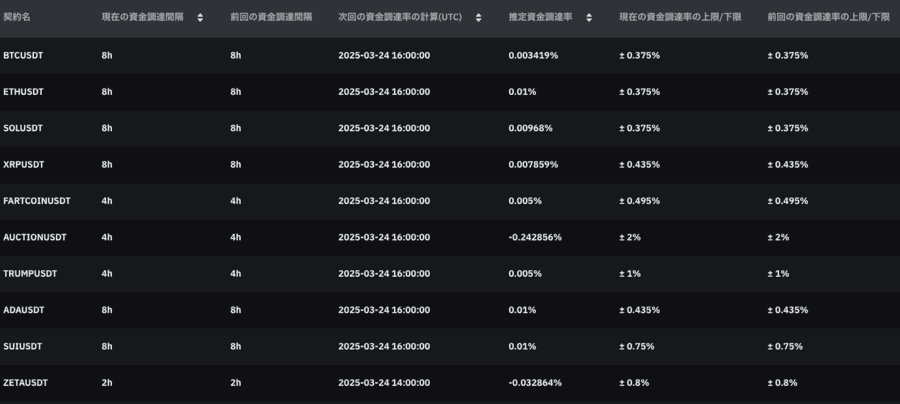Click the 前回の資金調達間隔 column header
Image resolution: width=900 pixels, height=404 pixels.
pyautogui.click(x=271, y=17)
